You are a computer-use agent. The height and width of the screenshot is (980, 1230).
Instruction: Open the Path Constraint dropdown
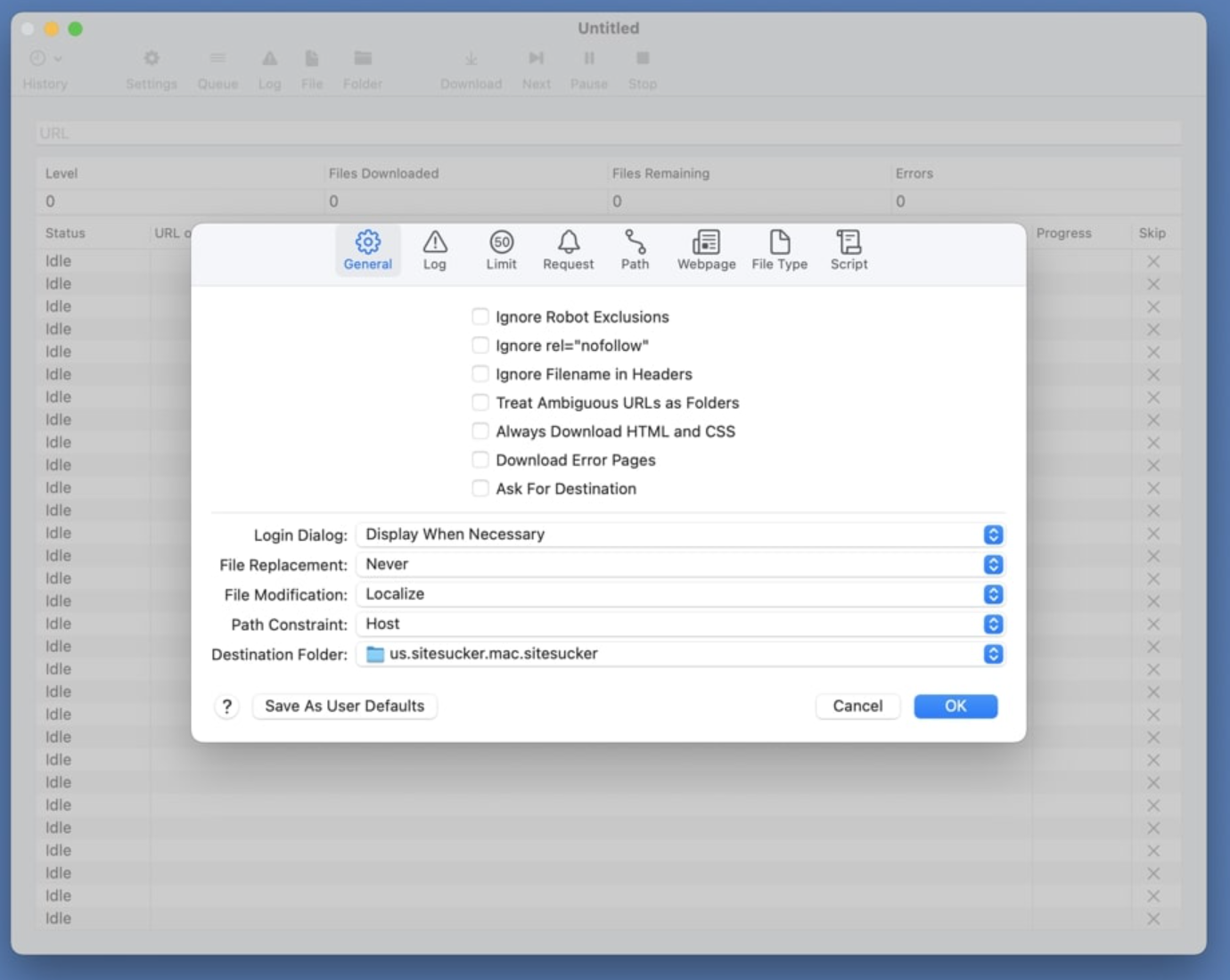680,624
